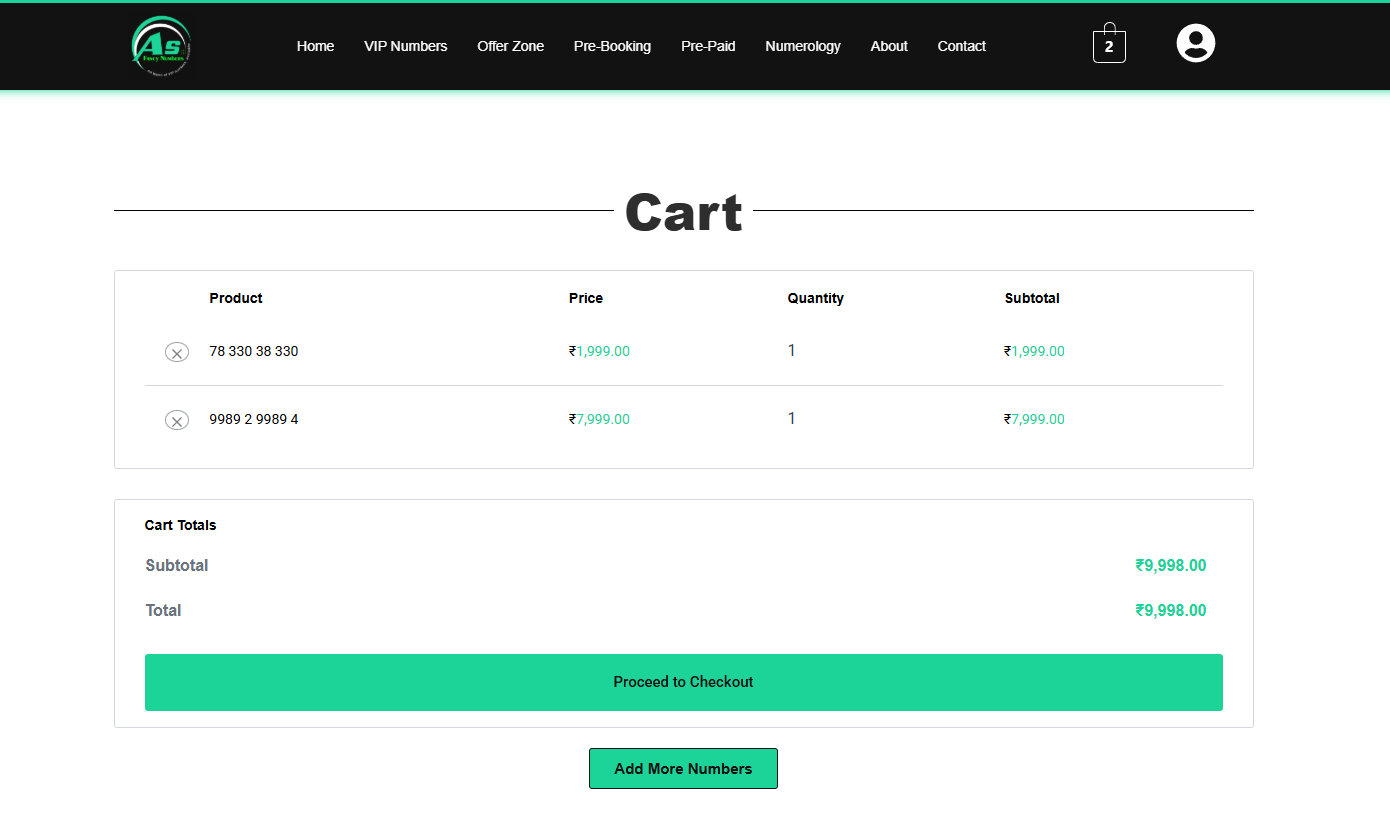
Task: Open the shopping bag cart icon
Action: (x=1109, y=45)
